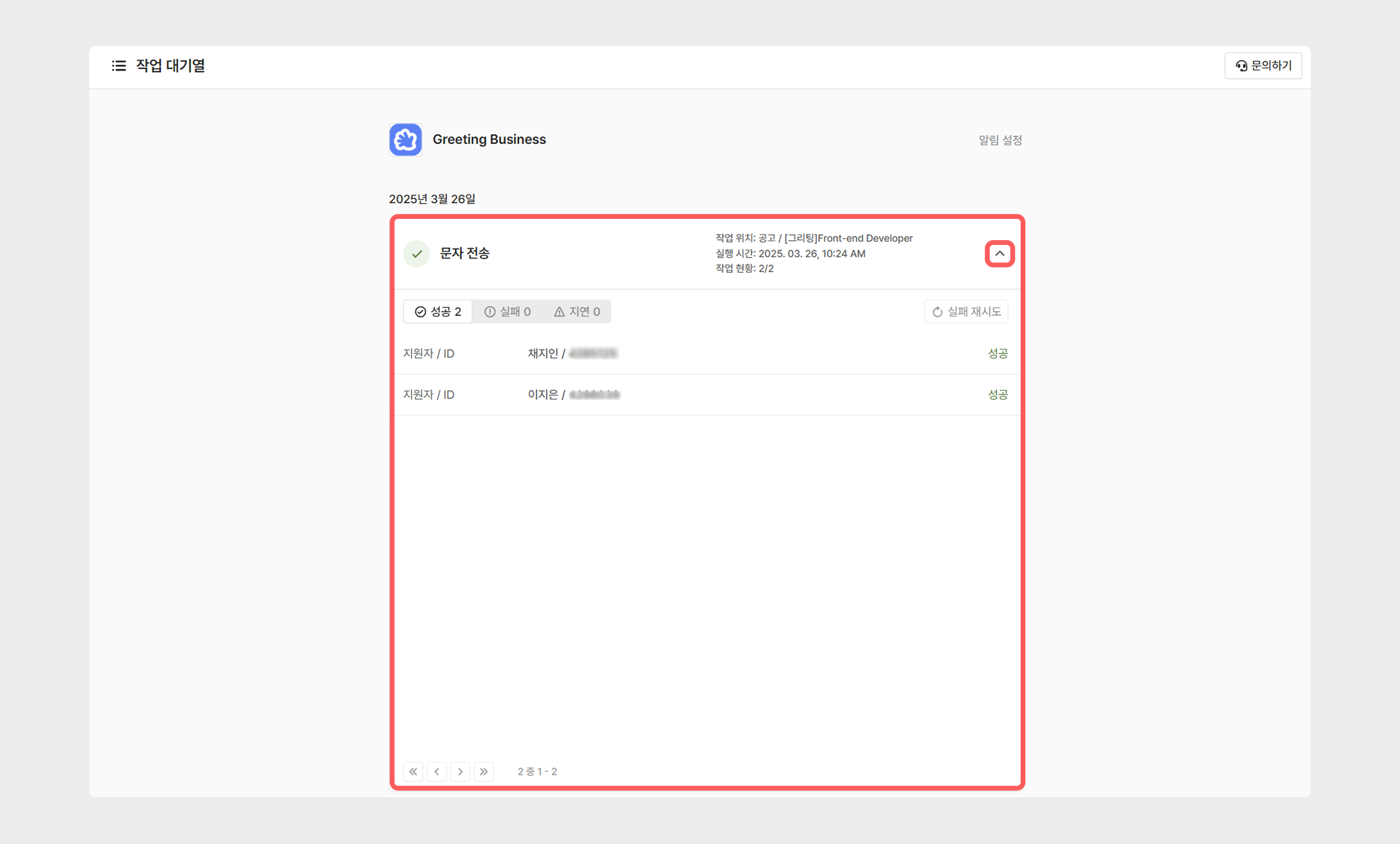Click applicant row 채지인
This screenshot has width=1400, height=844.
543,353
